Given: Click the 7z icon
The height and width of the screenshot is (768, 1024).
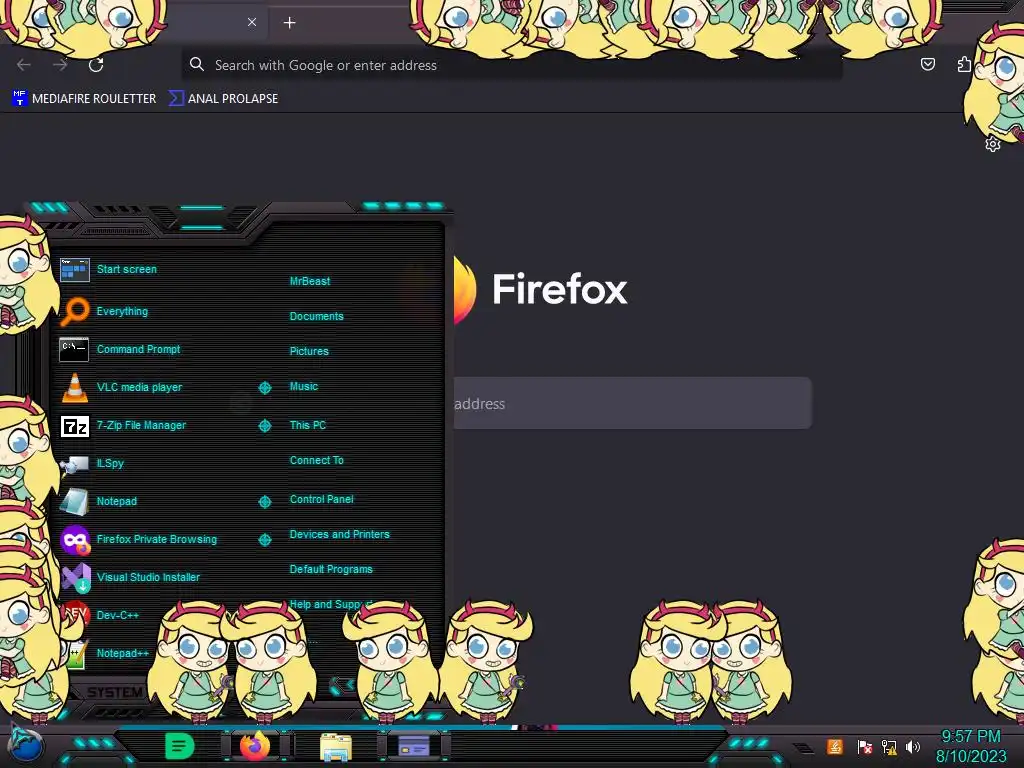Looking at the screenshot, I should click(x=74, y=426).
